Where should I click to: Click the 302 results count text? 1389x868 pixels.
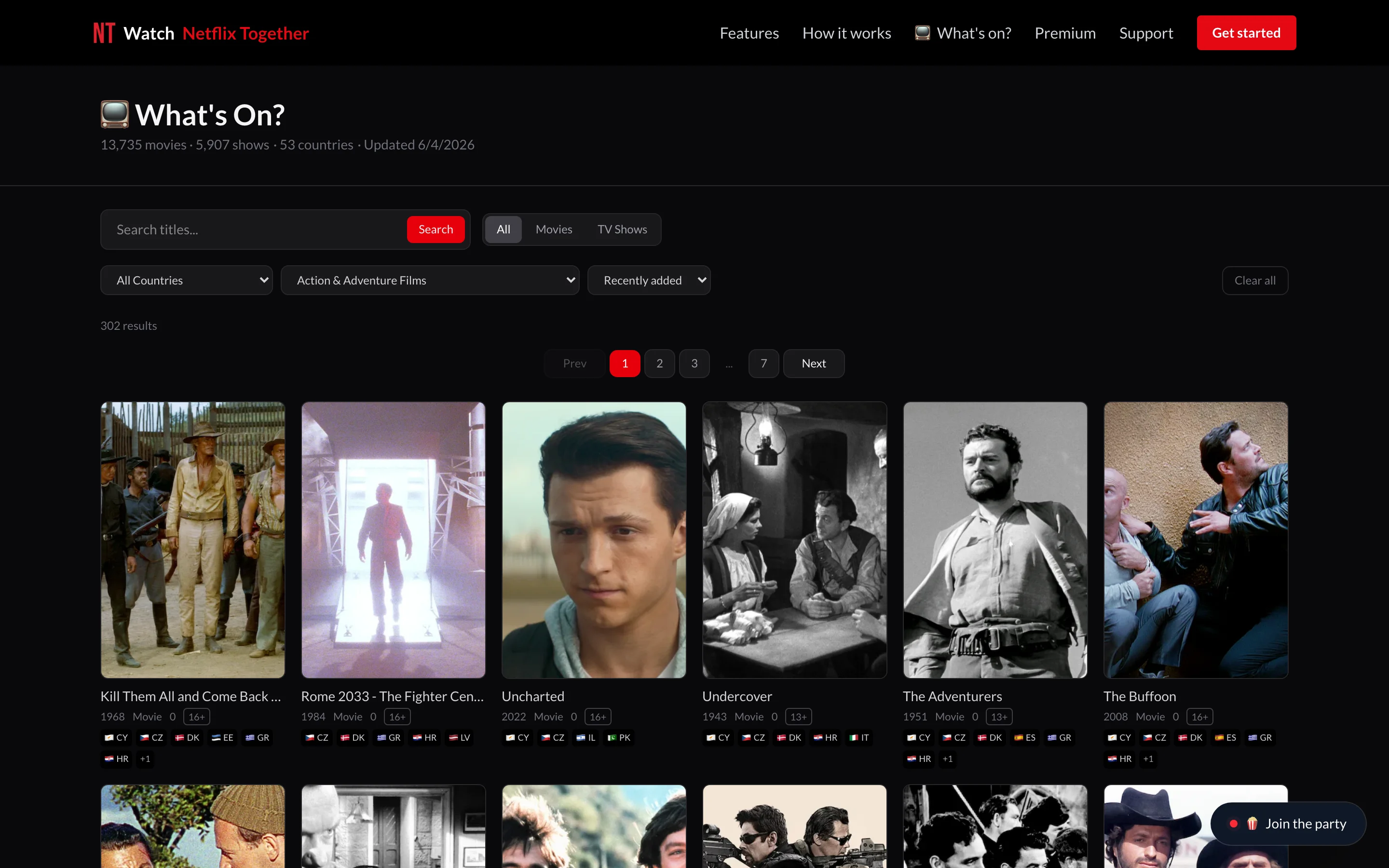(x=129, y=325)
